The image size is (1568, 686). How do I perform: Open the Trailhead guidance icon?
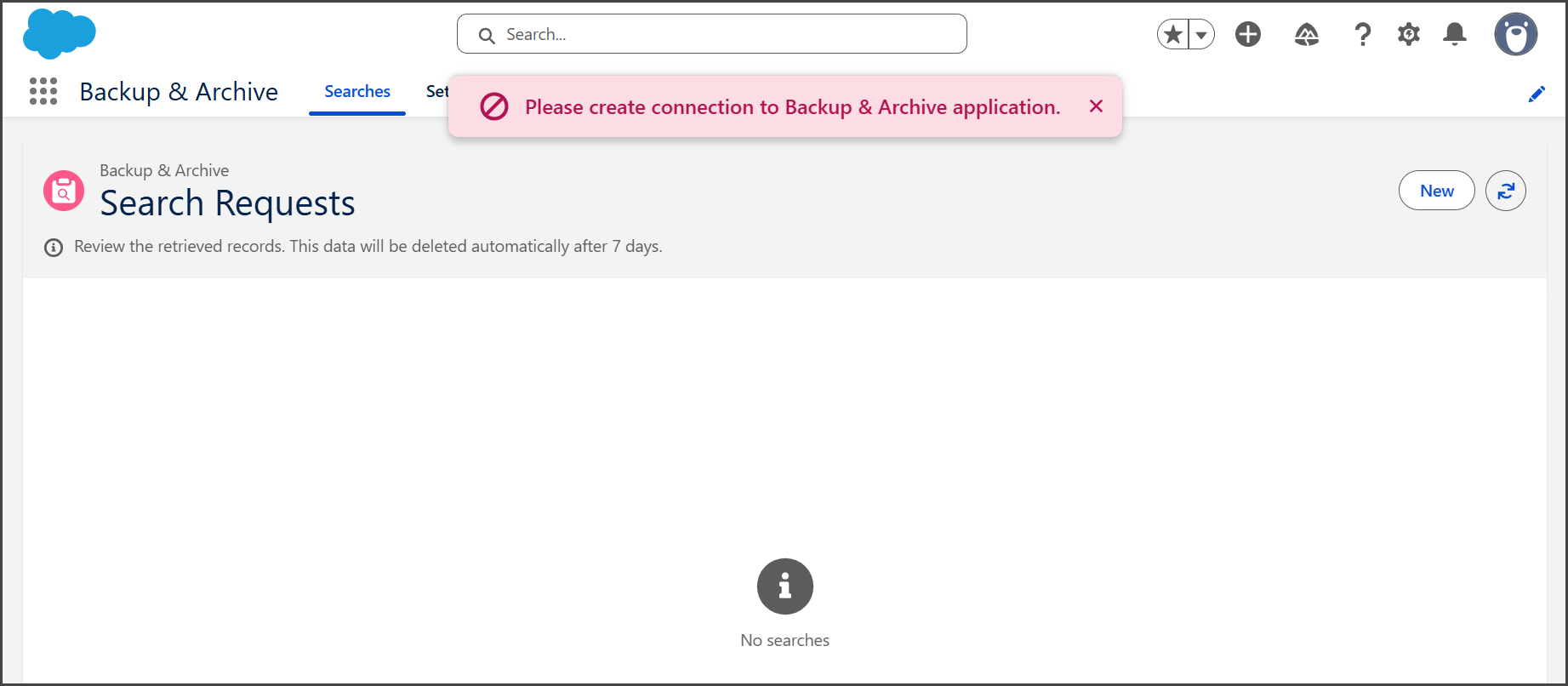1307,35
